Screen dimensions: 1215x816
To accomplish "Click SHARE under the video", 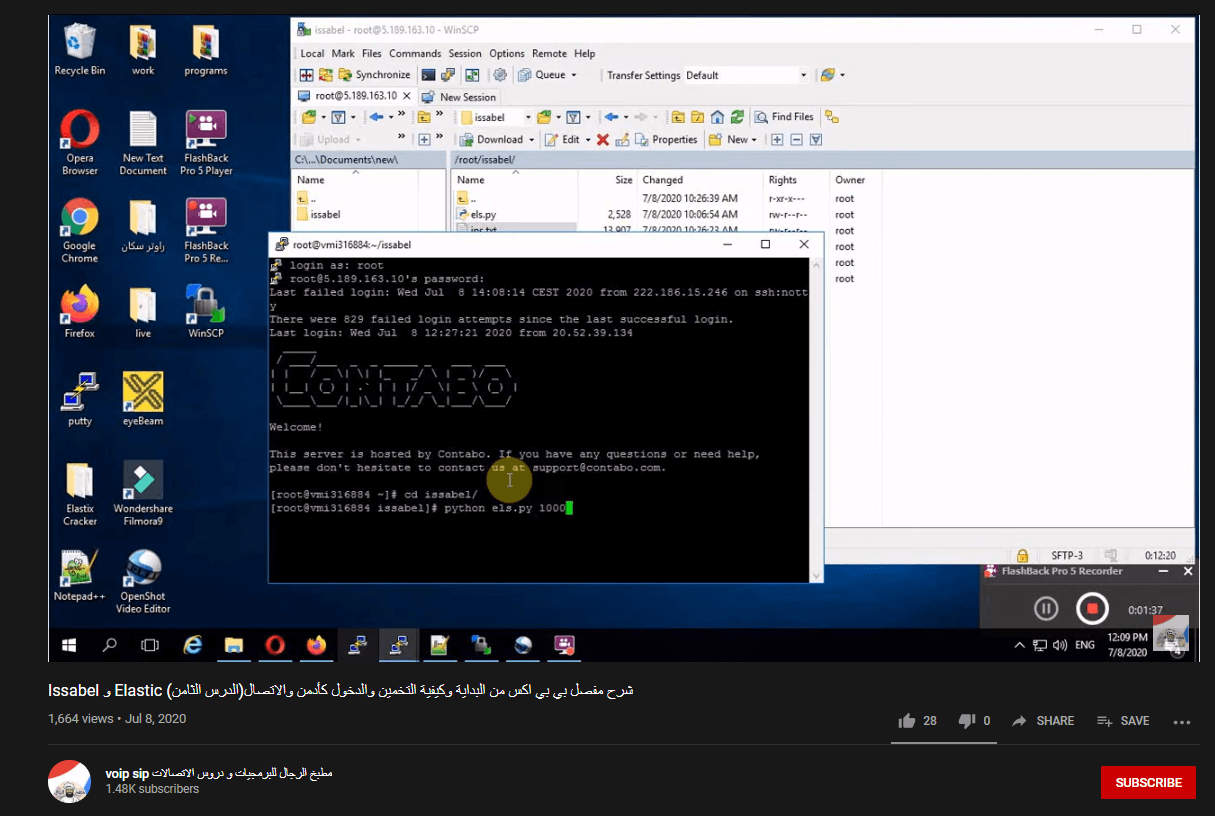I will (x=1043, y=721).
